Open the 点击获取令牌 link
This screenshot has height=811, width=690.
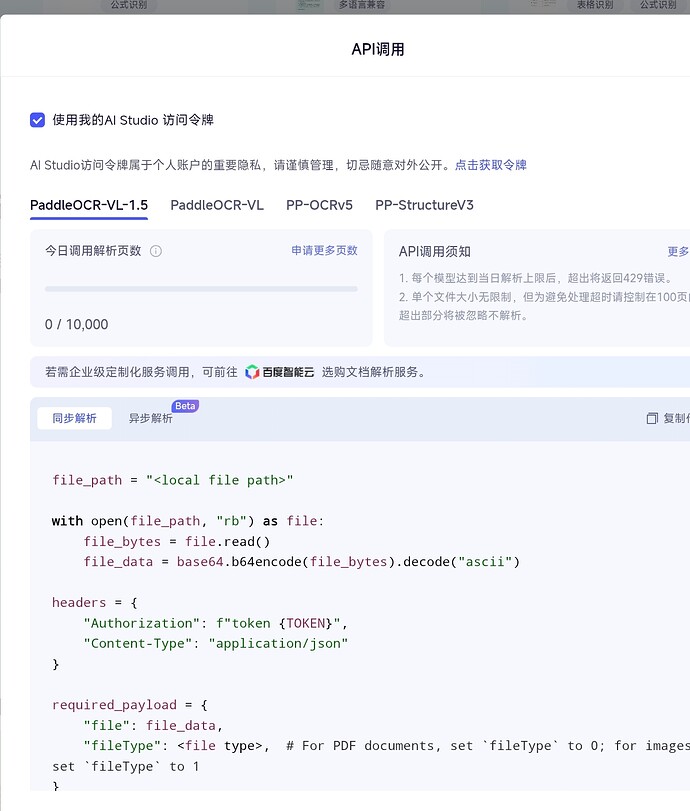tap(490, 165)
